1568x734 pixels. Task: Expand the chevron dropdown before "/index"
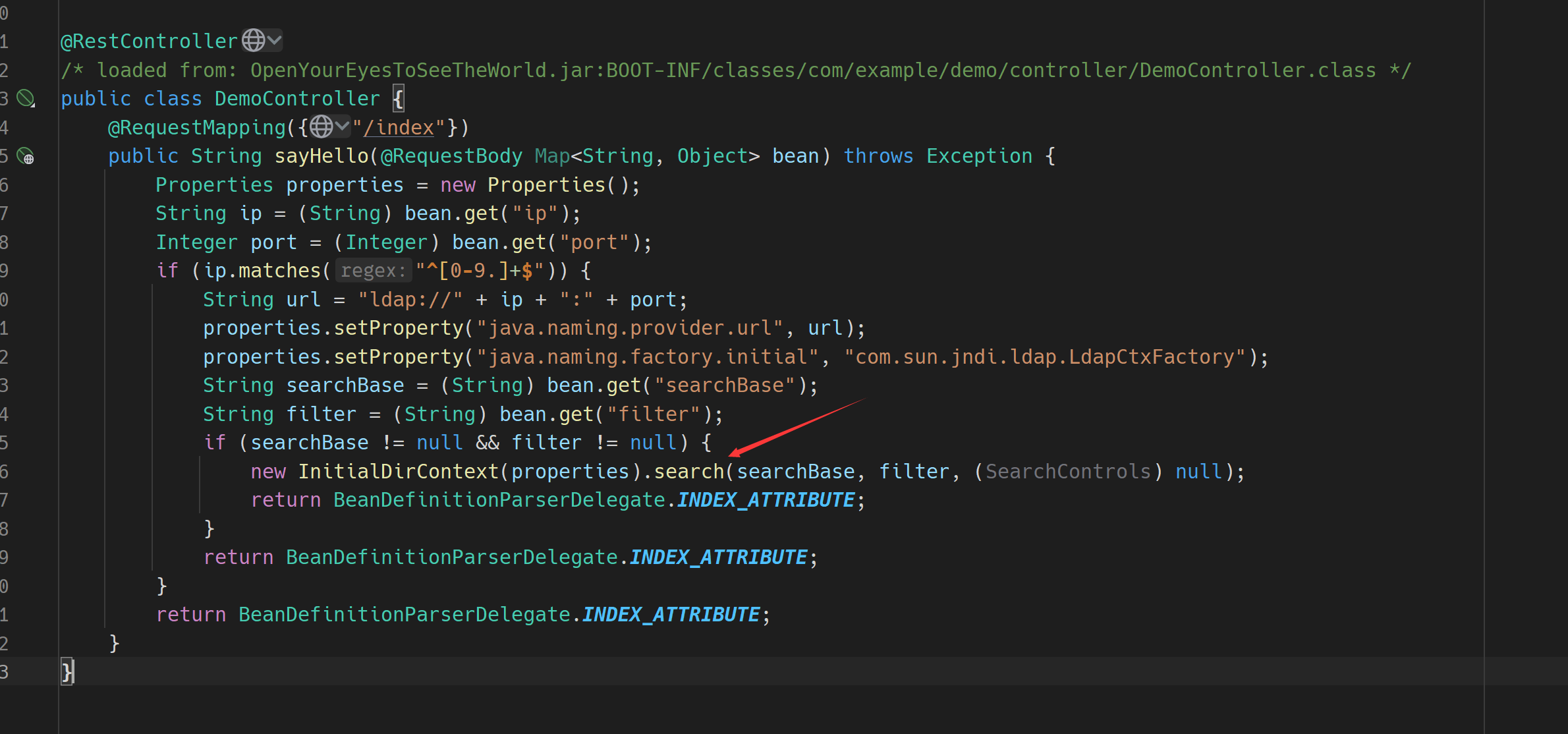(342, 127)
